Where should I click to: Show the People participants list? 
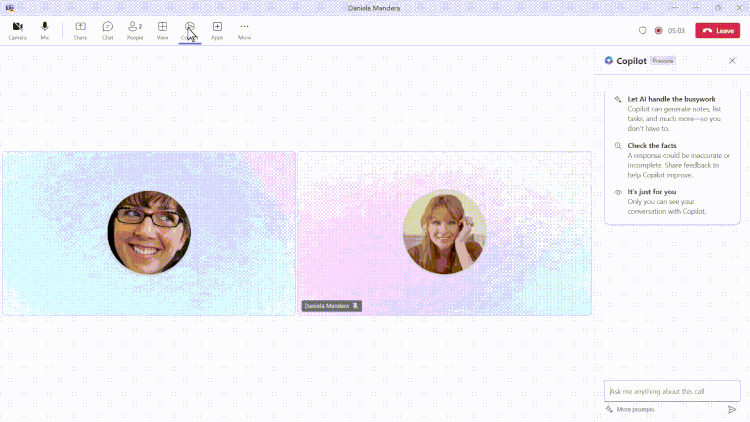coord(135,29)
